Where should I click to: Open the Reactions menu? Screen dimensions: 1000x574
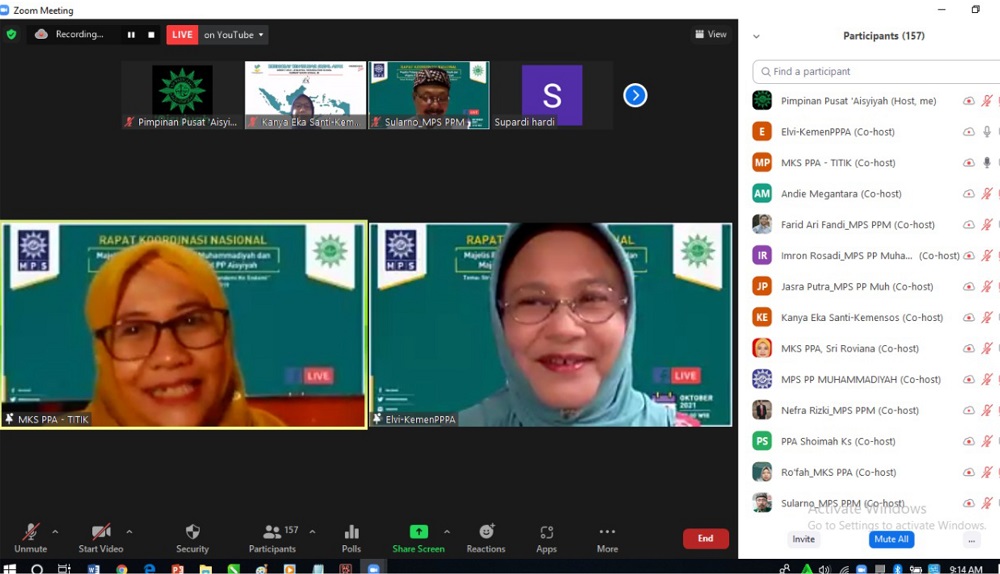coord(486,537)
